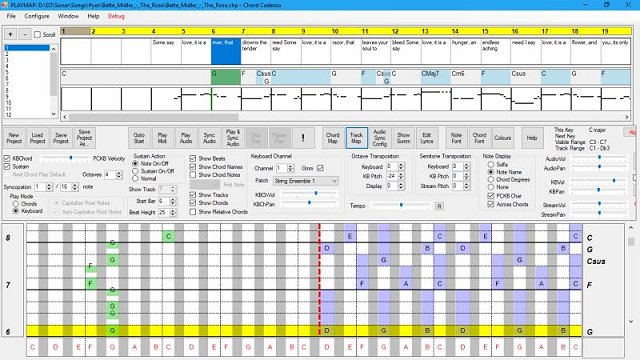
Task: Disable the Sustain checkbox
Action: click(7, 167)
